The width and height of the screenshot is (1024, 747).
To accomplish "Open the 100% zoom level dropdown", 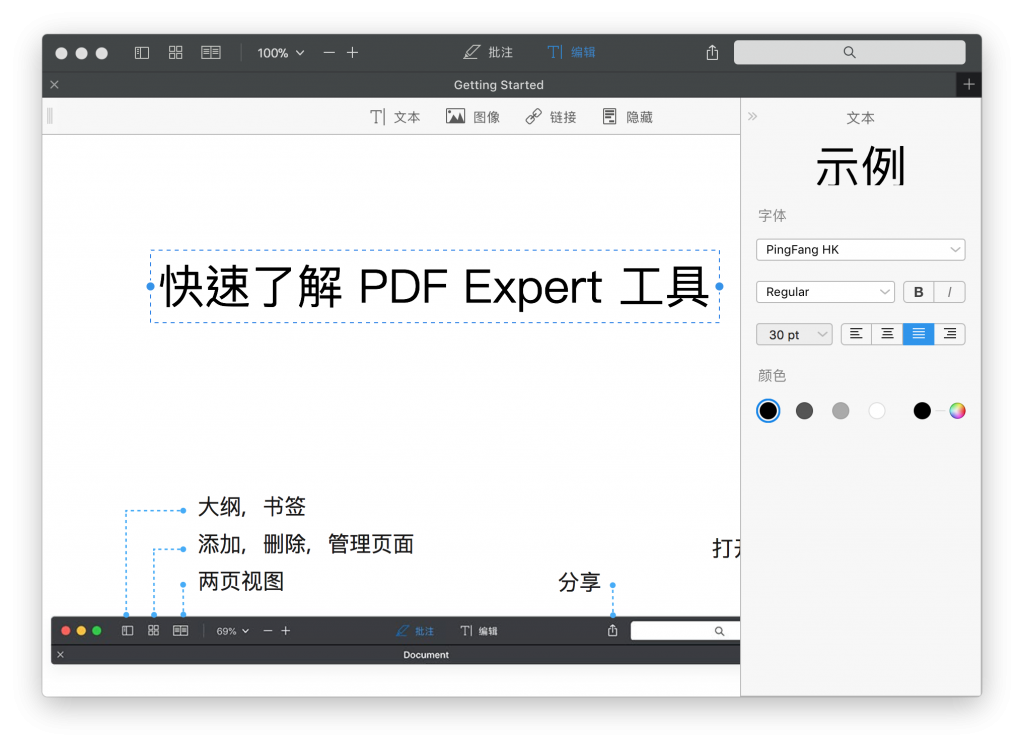I will pos(281,53).
